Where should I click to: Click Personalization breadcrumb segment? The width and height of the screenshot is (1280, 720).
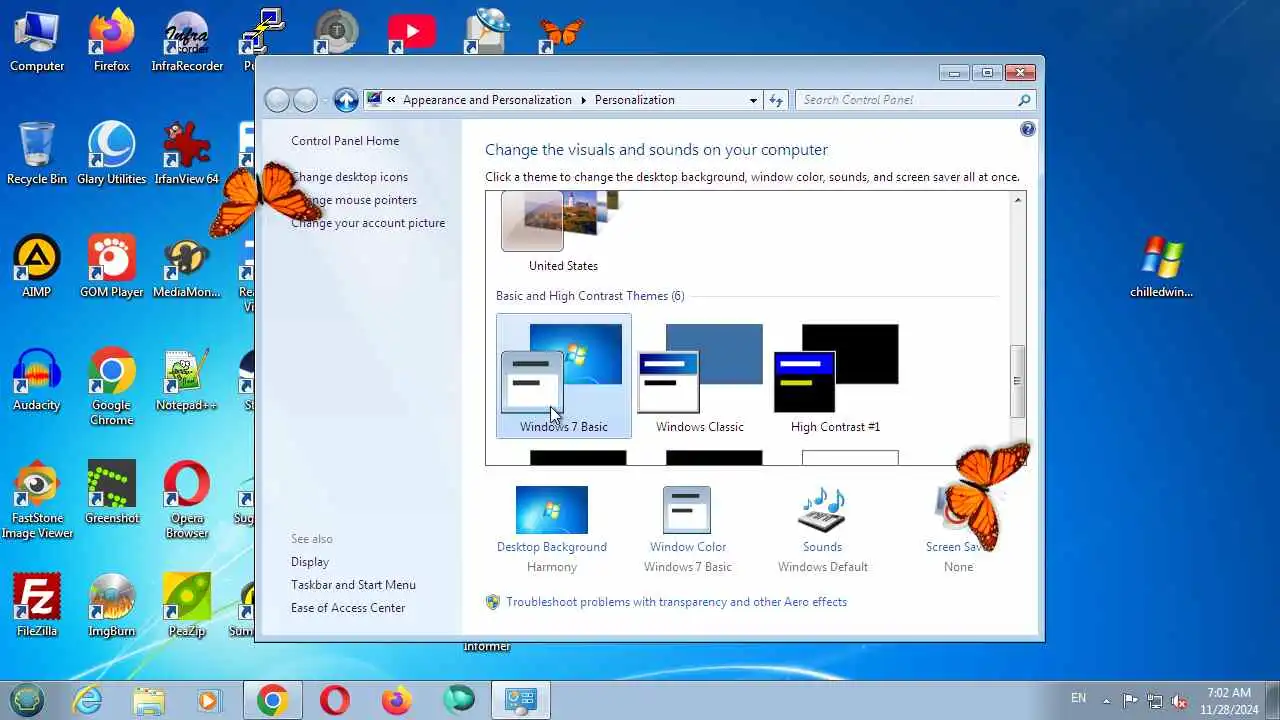(x=635, y=100)
